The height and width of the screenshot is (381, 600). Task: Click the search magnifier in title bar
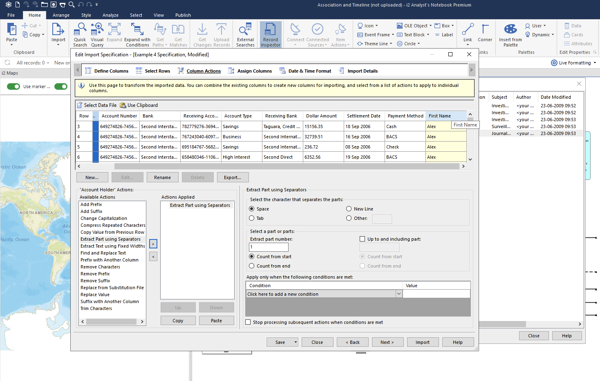71,5
